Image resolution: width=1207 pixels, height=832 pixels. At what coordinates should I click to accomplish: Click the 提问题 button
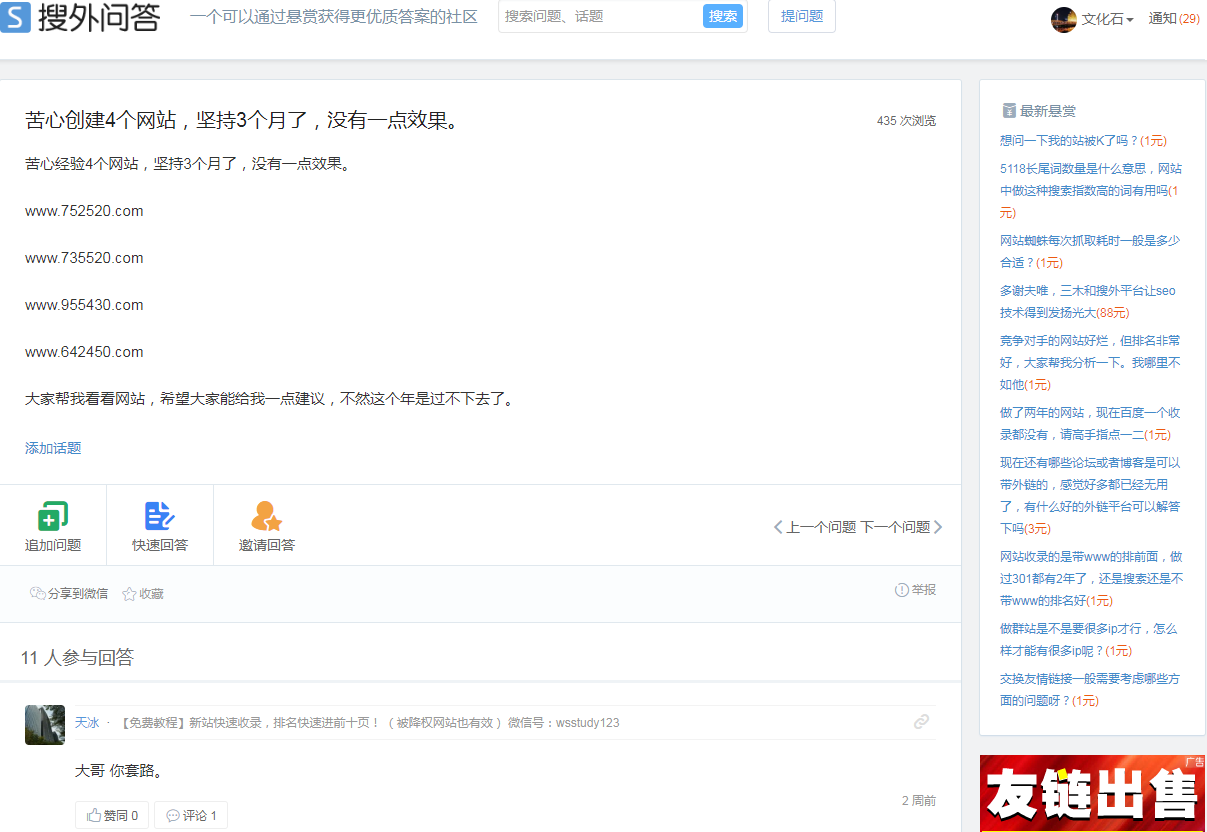point(802,16)
